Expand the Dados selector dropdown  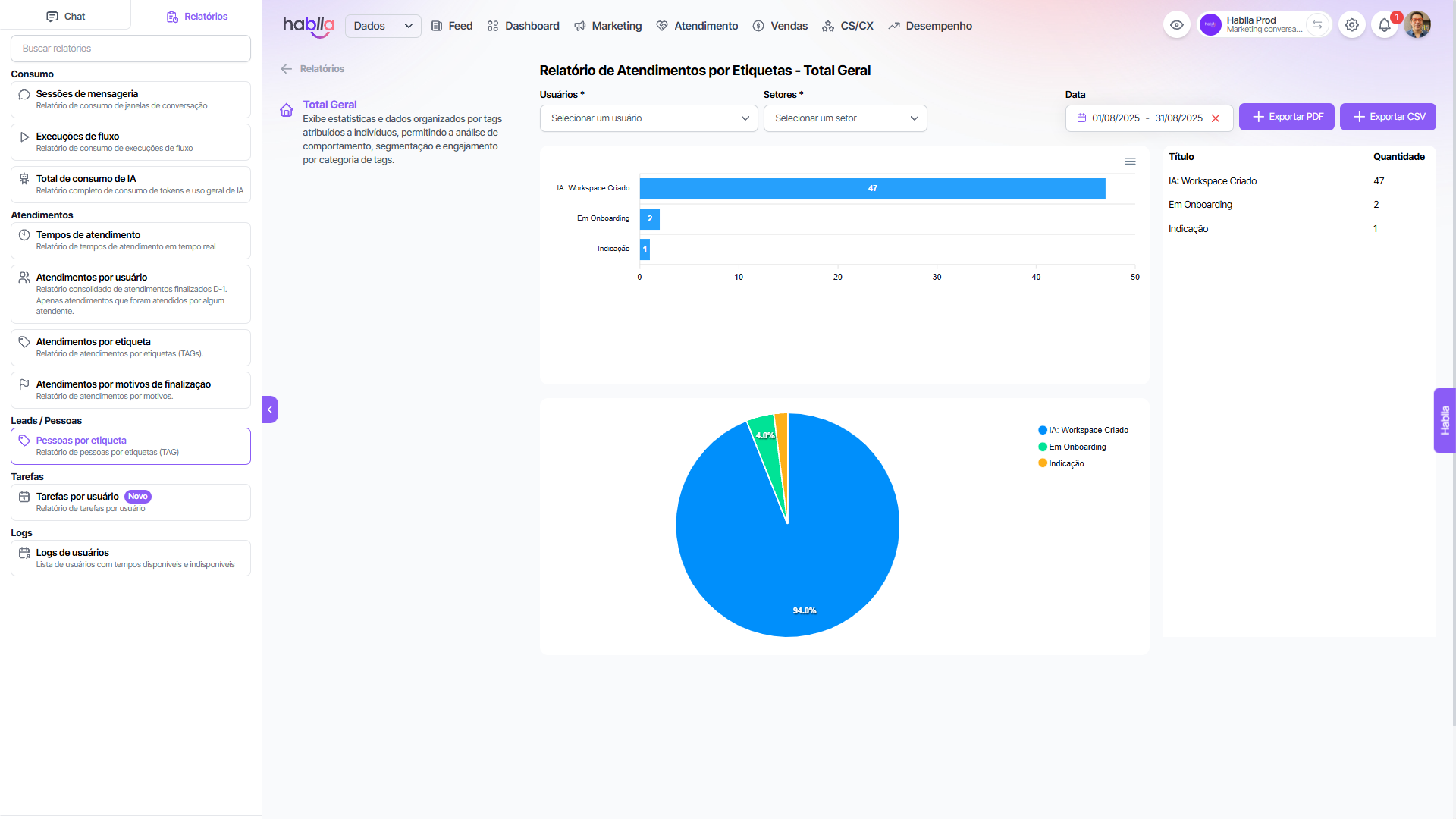point(383,26)
